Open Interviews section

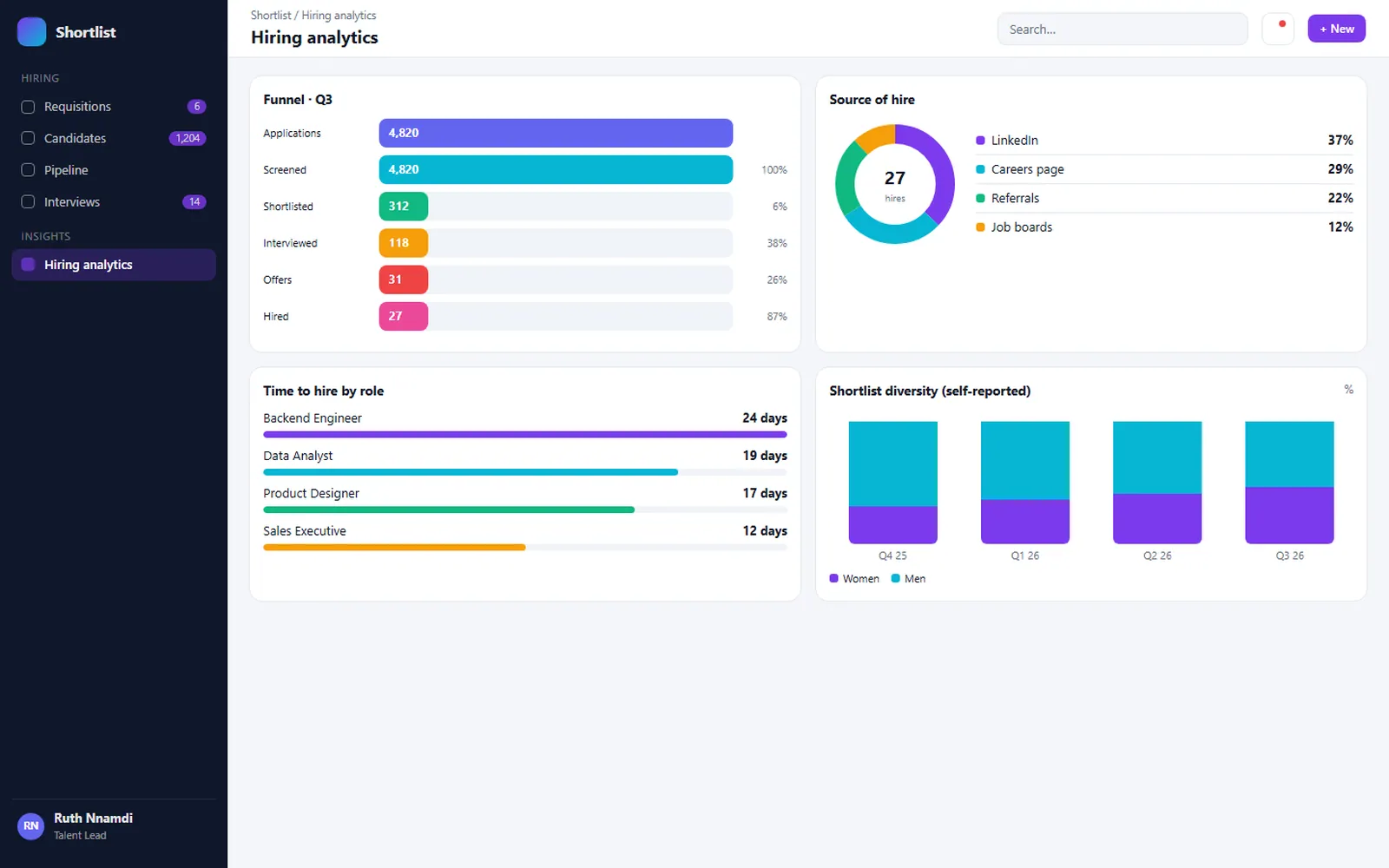pyautogui.click(x=114, y=201)
